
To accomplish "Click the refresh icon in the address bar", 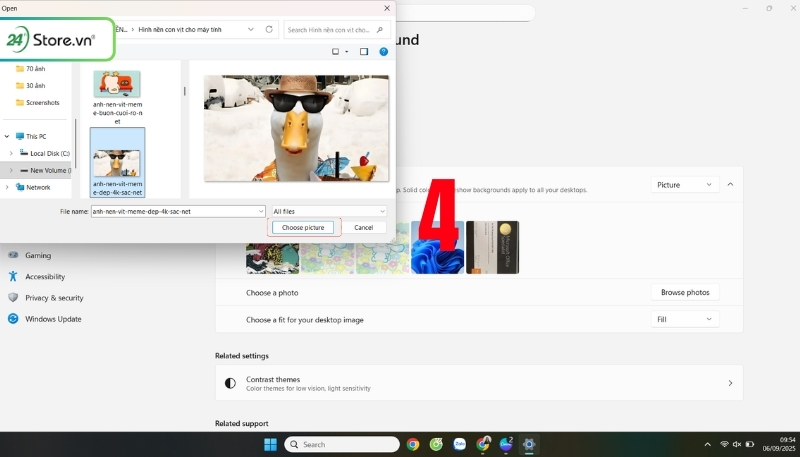I will click(x=270, y=30).
